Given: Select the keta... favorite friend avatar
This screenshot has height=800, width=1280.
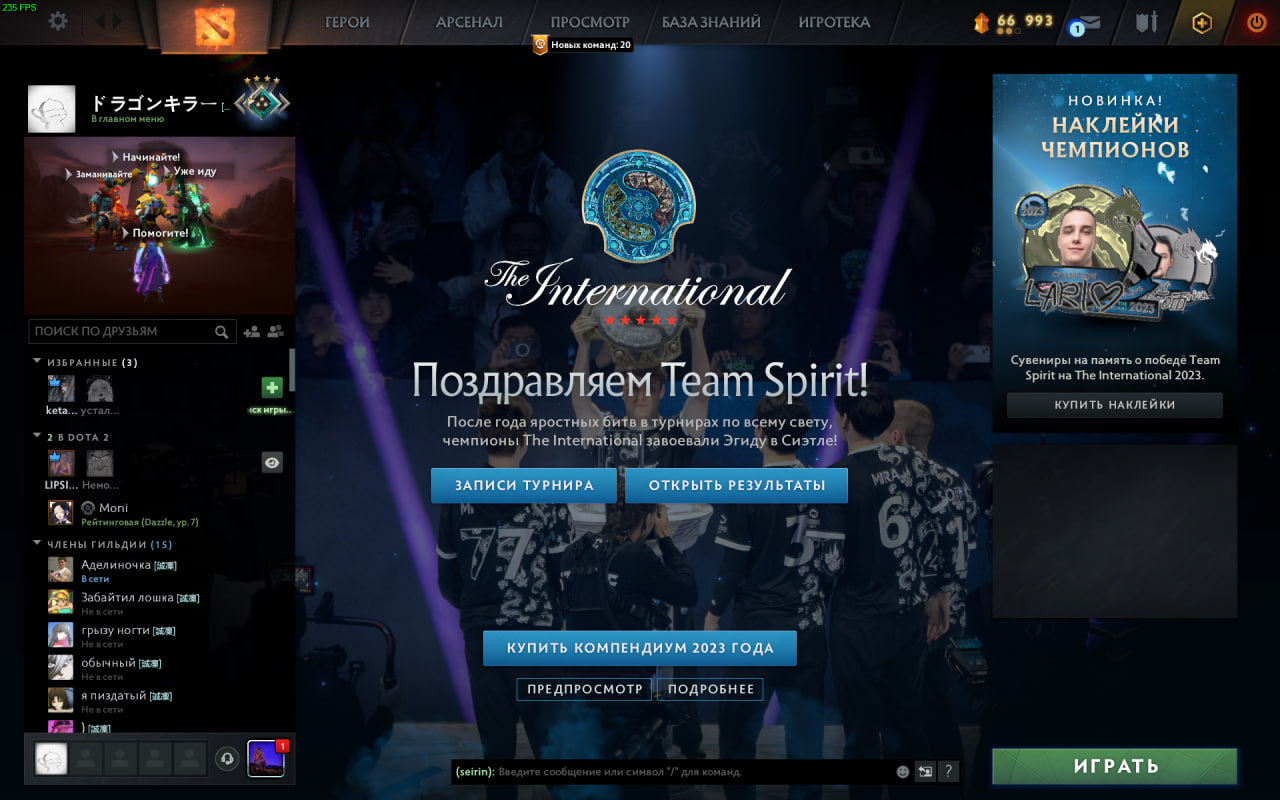Looking at the screenshot, I should 61,388.
